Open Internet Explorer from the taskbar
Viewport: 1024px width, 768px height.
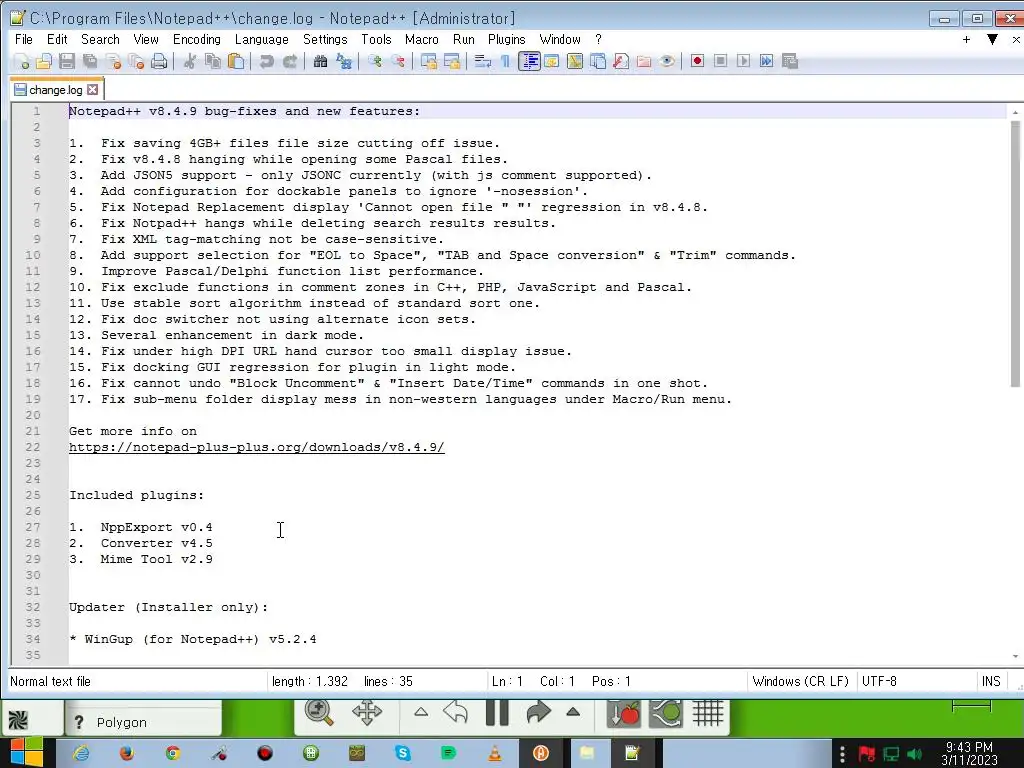(x=81, y=753)
